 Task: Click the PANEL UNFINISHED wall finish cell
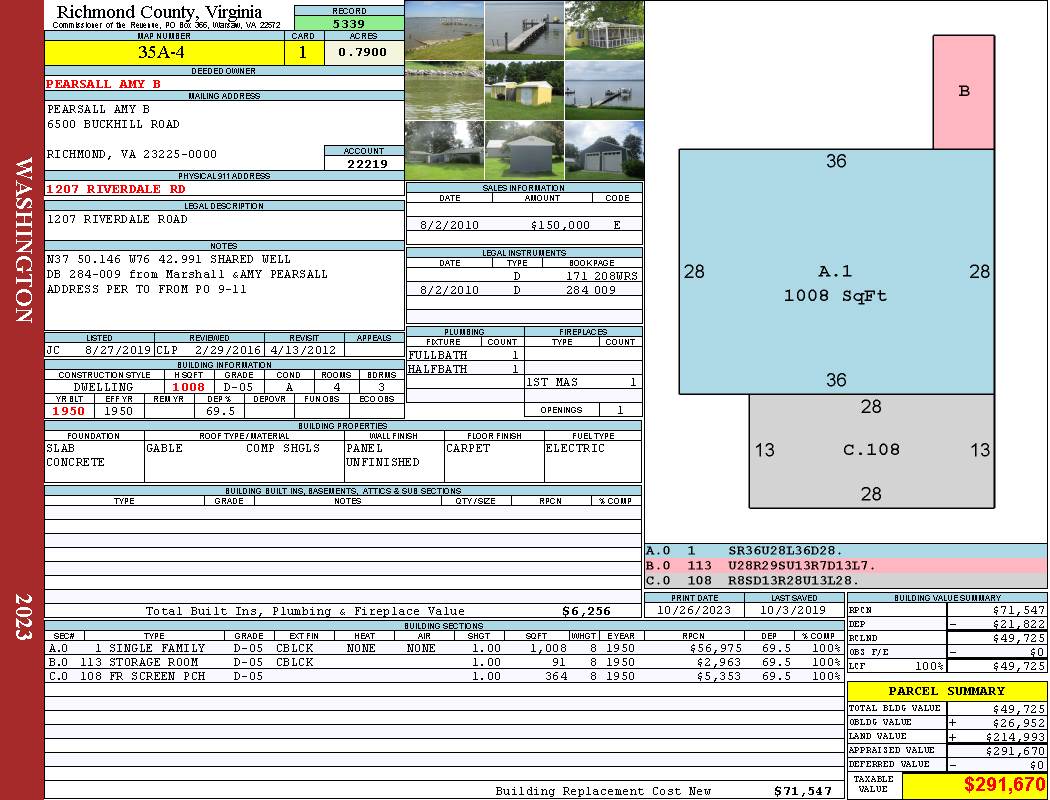[x=394, y=461]
